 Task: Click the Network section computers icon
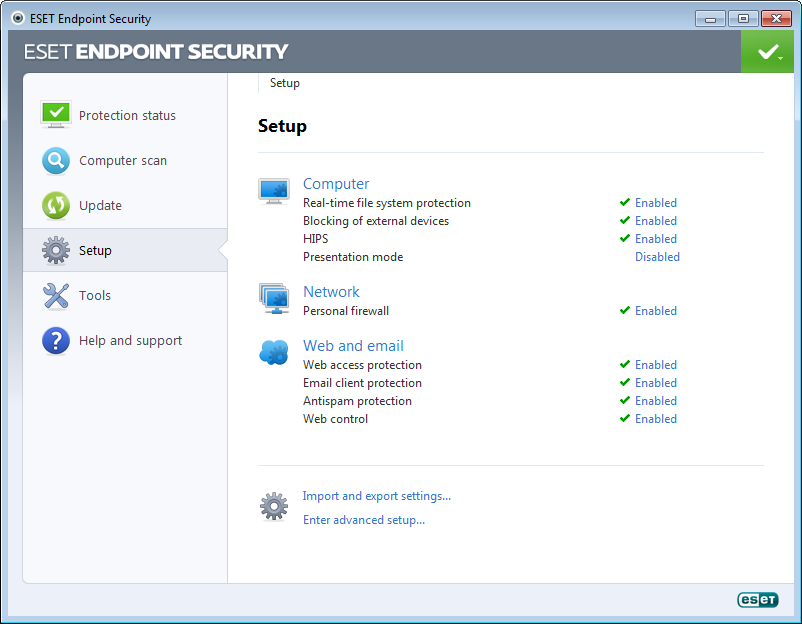point(274,299)
